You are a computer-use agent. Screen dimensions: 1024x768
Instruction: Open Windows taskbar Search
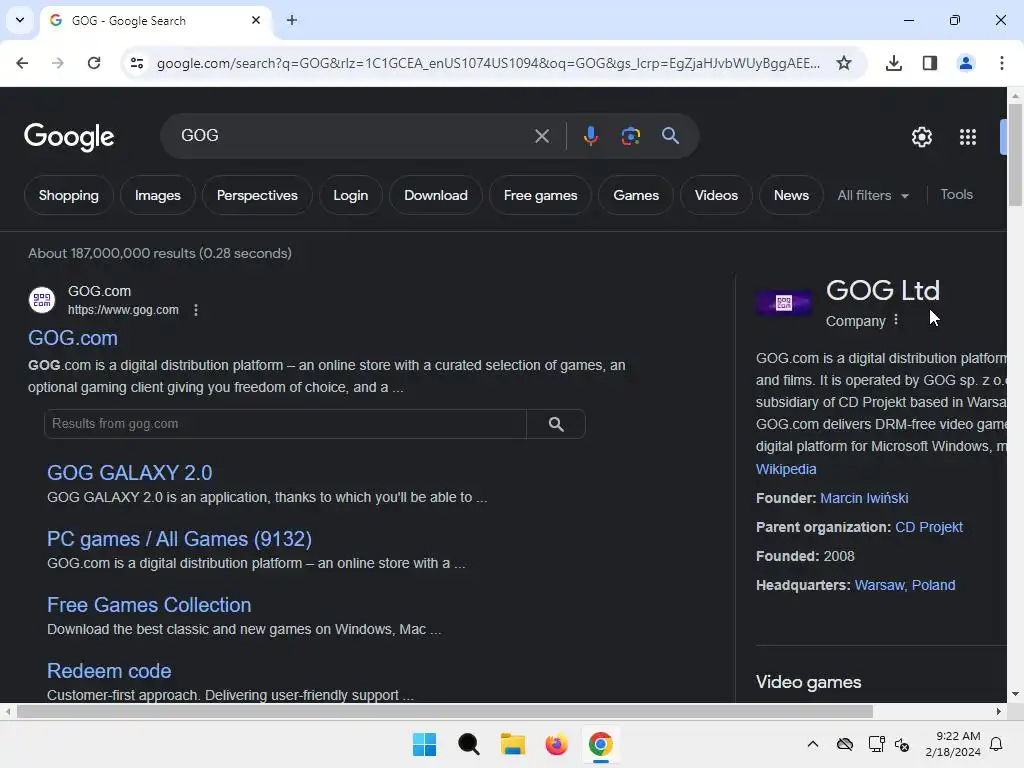pos(468,744)
